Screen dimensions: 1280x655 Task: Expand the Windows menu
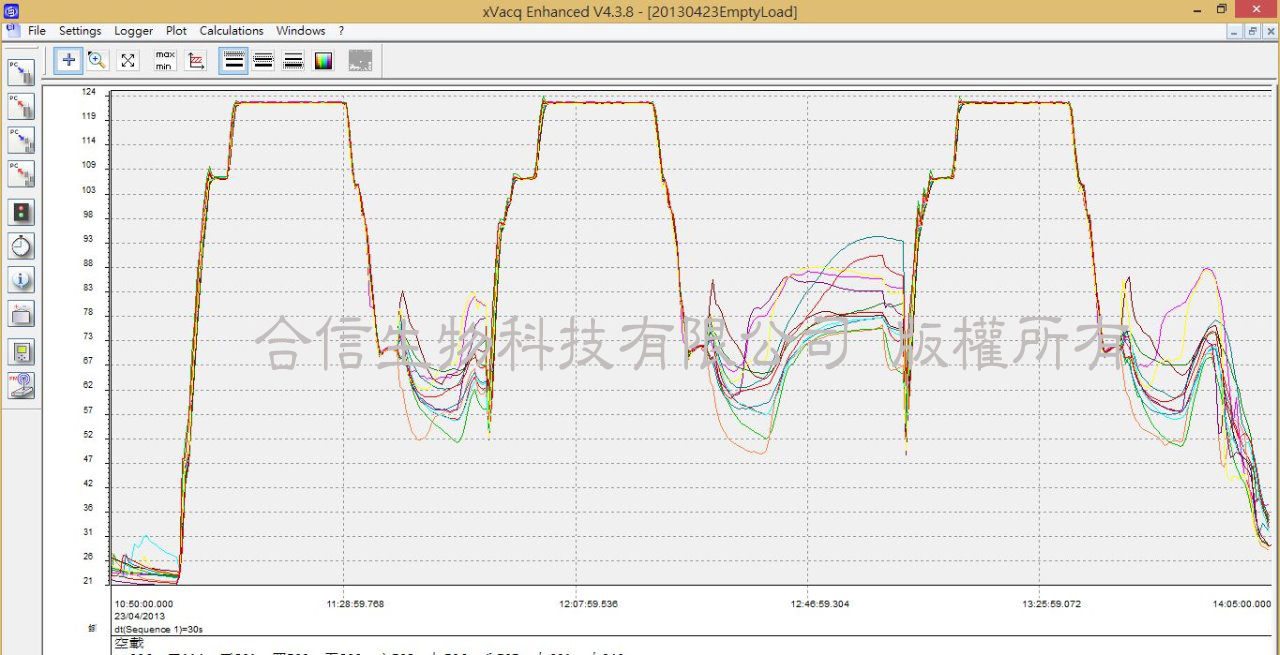(x=300, y=31)
